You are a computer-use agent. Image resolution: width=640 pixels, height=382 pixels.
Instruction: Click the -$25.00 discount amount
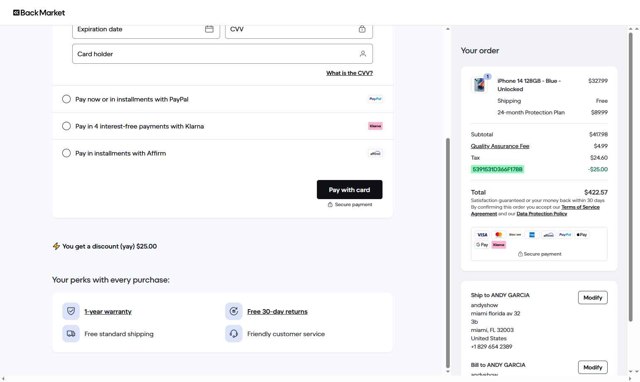[598, 169]
